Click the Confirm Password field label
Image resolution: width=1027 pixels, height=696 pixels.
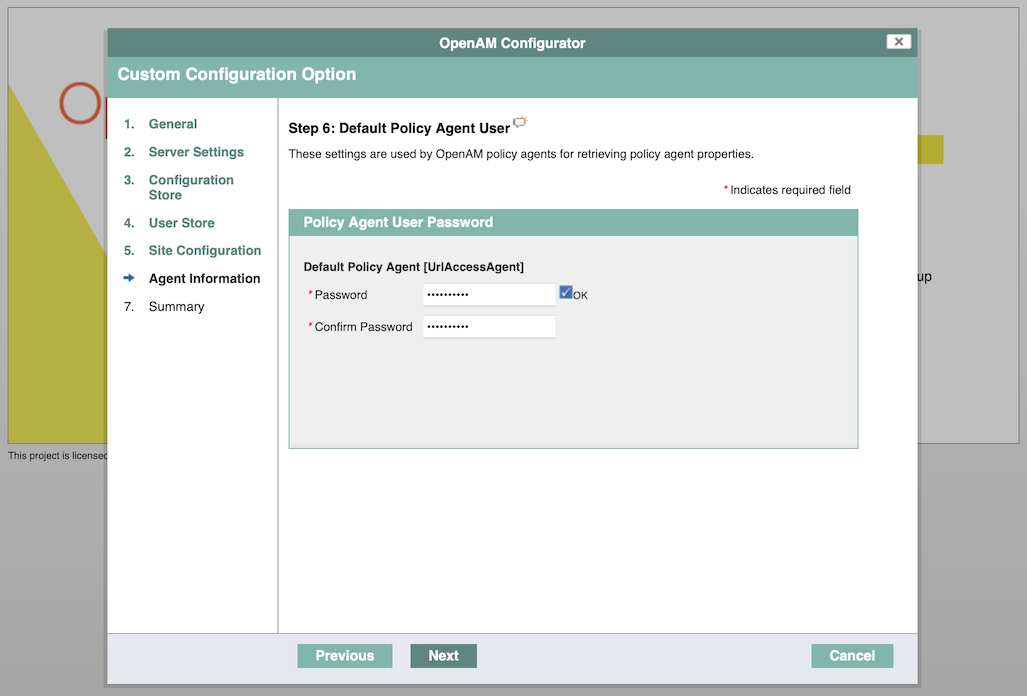[364, 327]
